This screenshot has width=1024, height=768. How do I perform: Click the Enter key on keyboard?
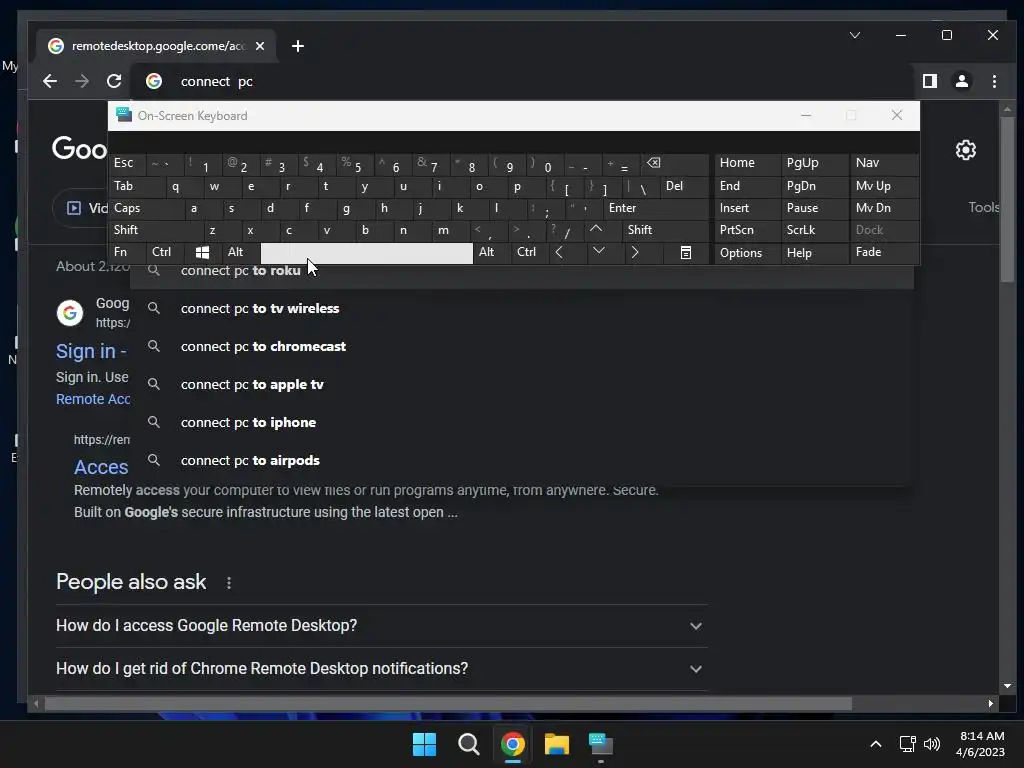pos(656,208)
